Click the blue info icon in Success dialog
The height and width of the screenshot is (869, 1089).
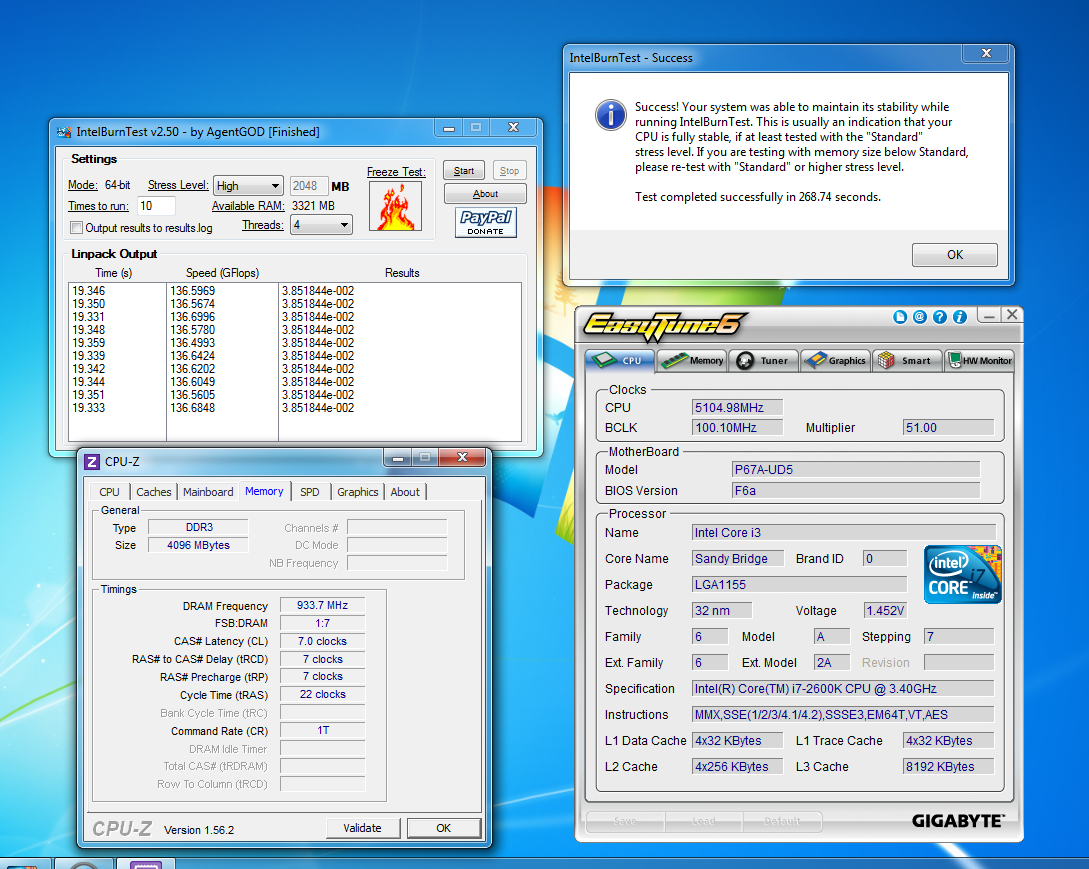[x=610, y=115]
